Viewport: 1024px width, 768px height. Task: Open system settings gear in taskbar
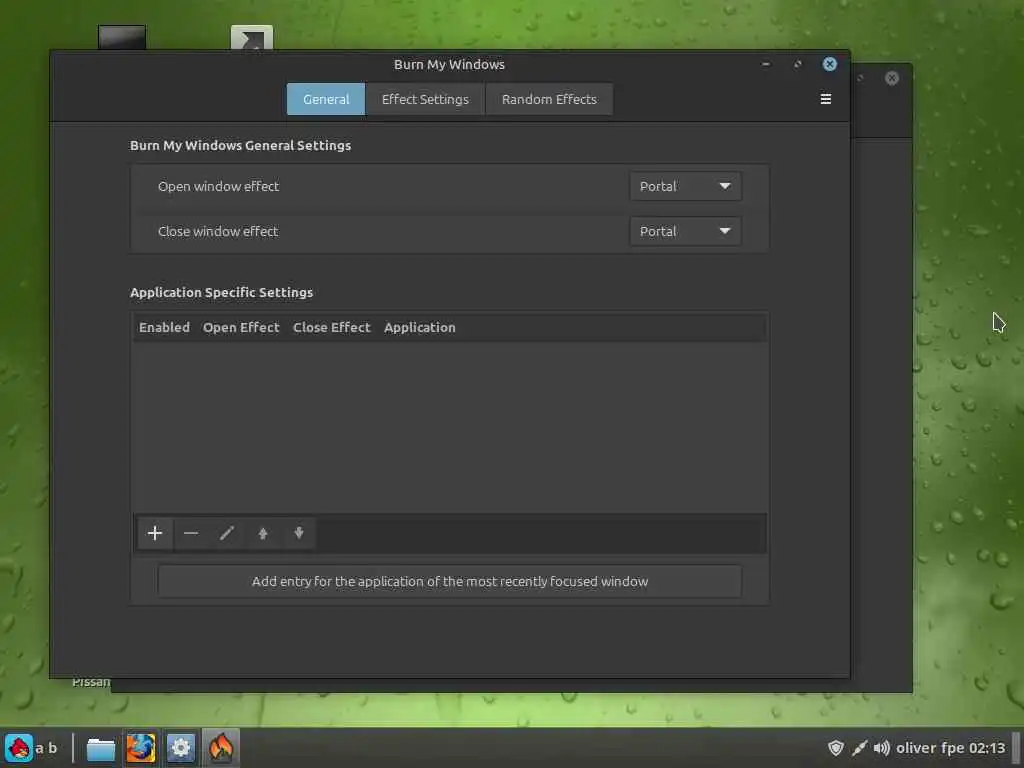coord(180,748)
